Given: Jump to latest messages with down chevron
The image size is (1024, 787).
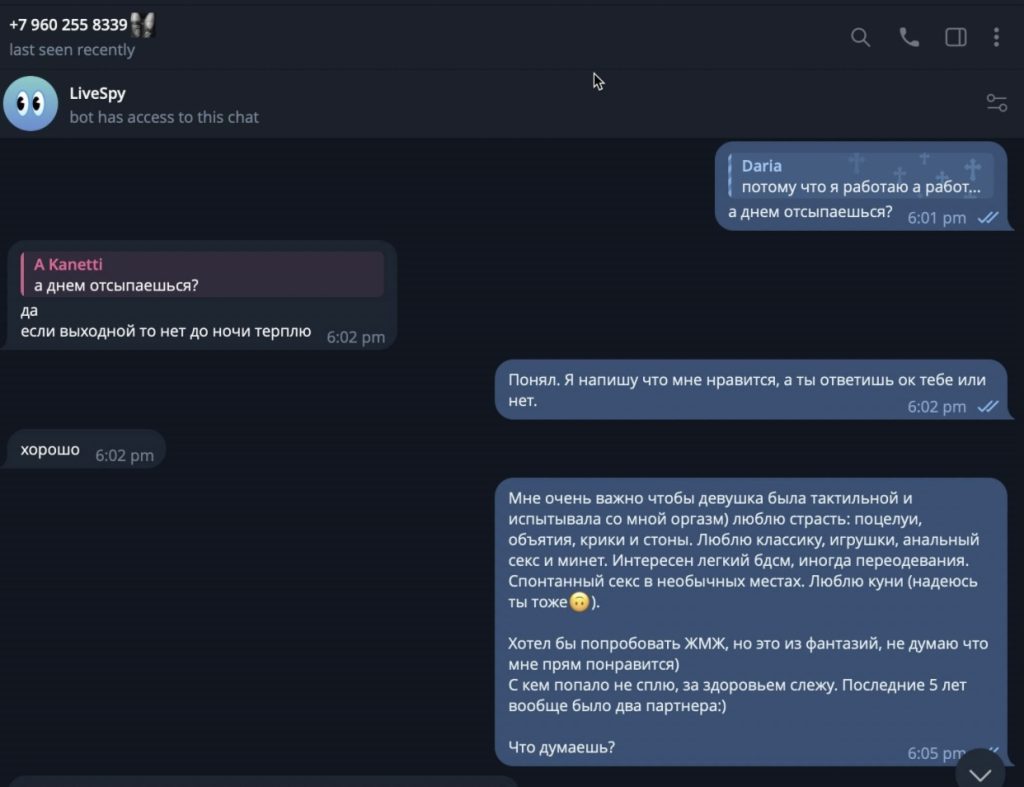Looking at the screenshot, I should 980,773.
